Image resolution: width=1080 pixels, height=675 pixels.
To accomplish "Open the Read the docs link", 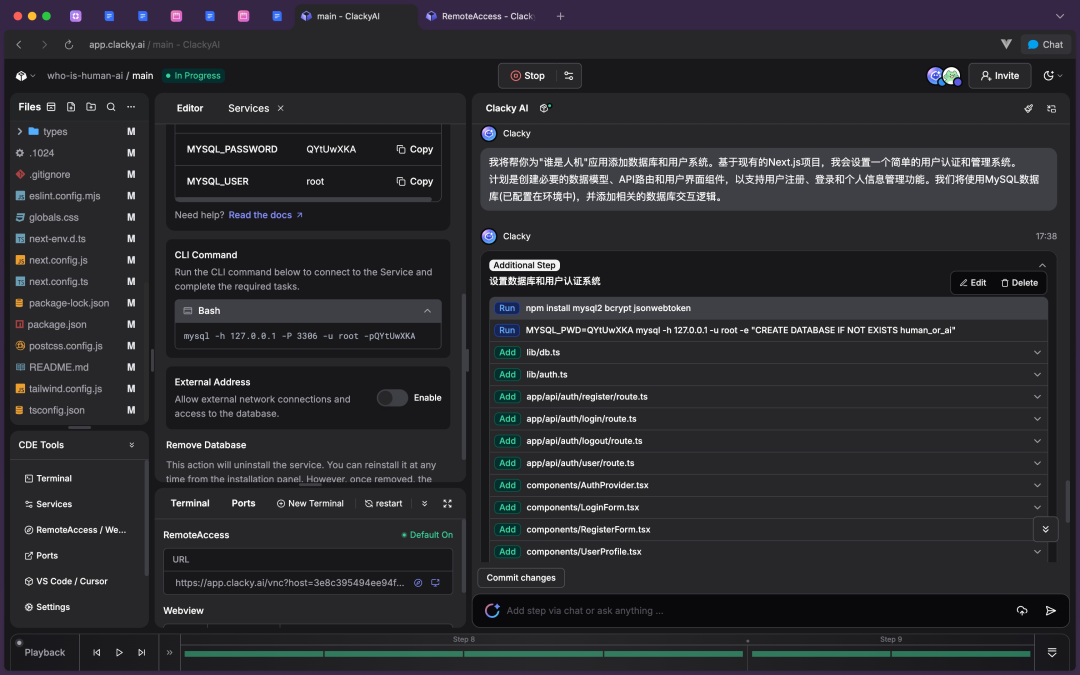I will (261, 214).
